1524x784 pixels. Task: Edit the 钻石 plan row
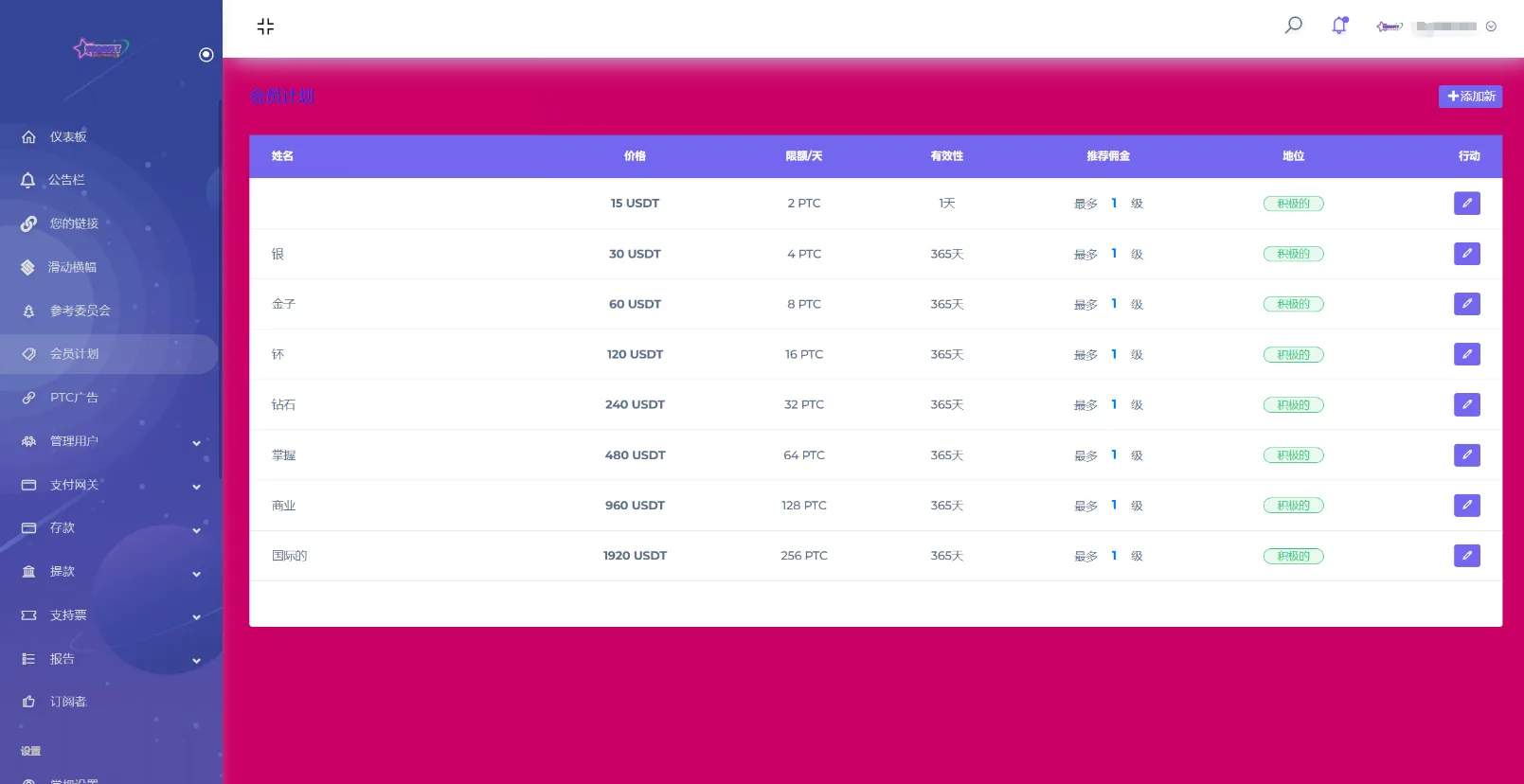(x=1466, y=405)
